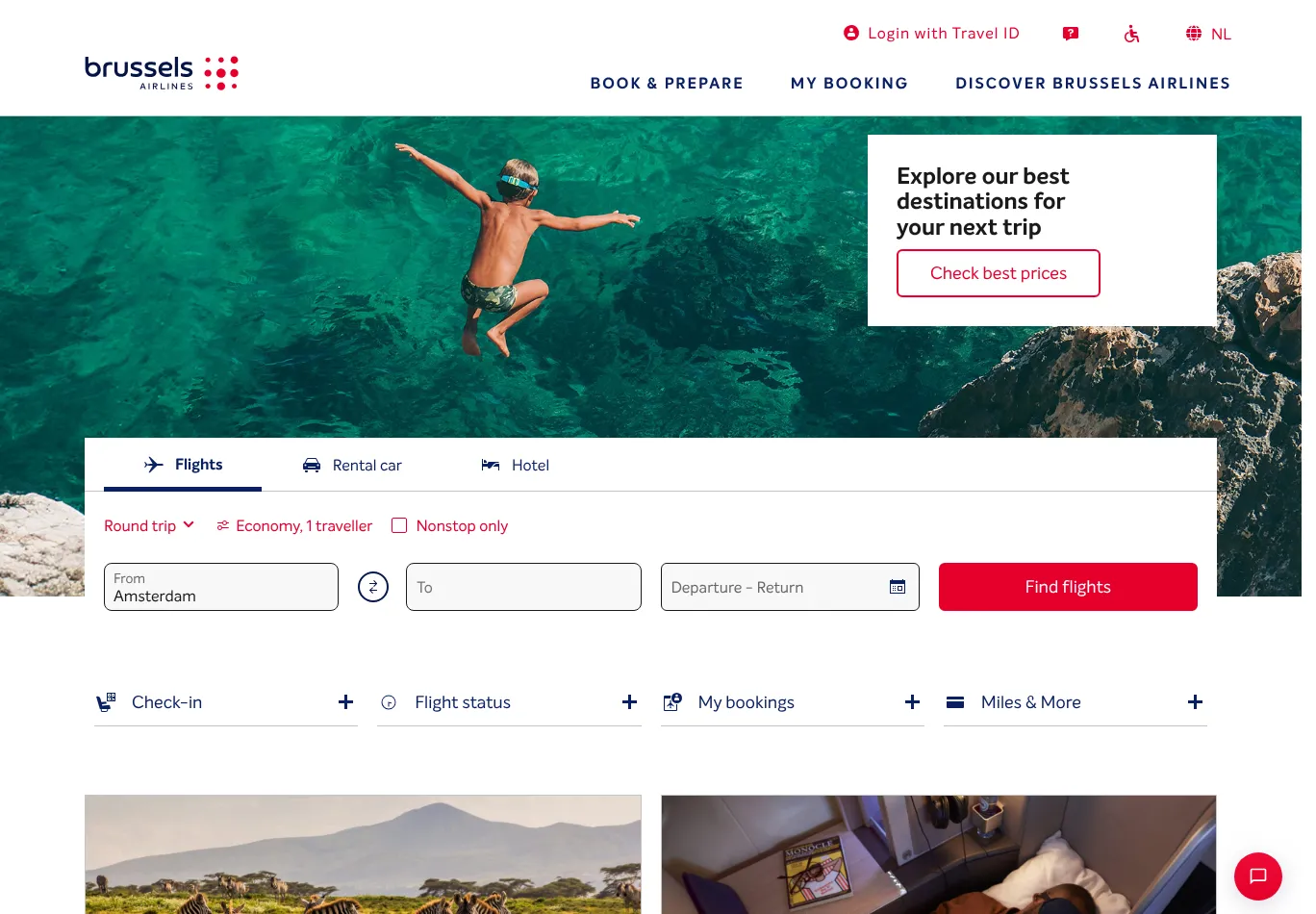Click the Check best prices button
This screenshot has height=914, width=1316.
click(999, 273)
